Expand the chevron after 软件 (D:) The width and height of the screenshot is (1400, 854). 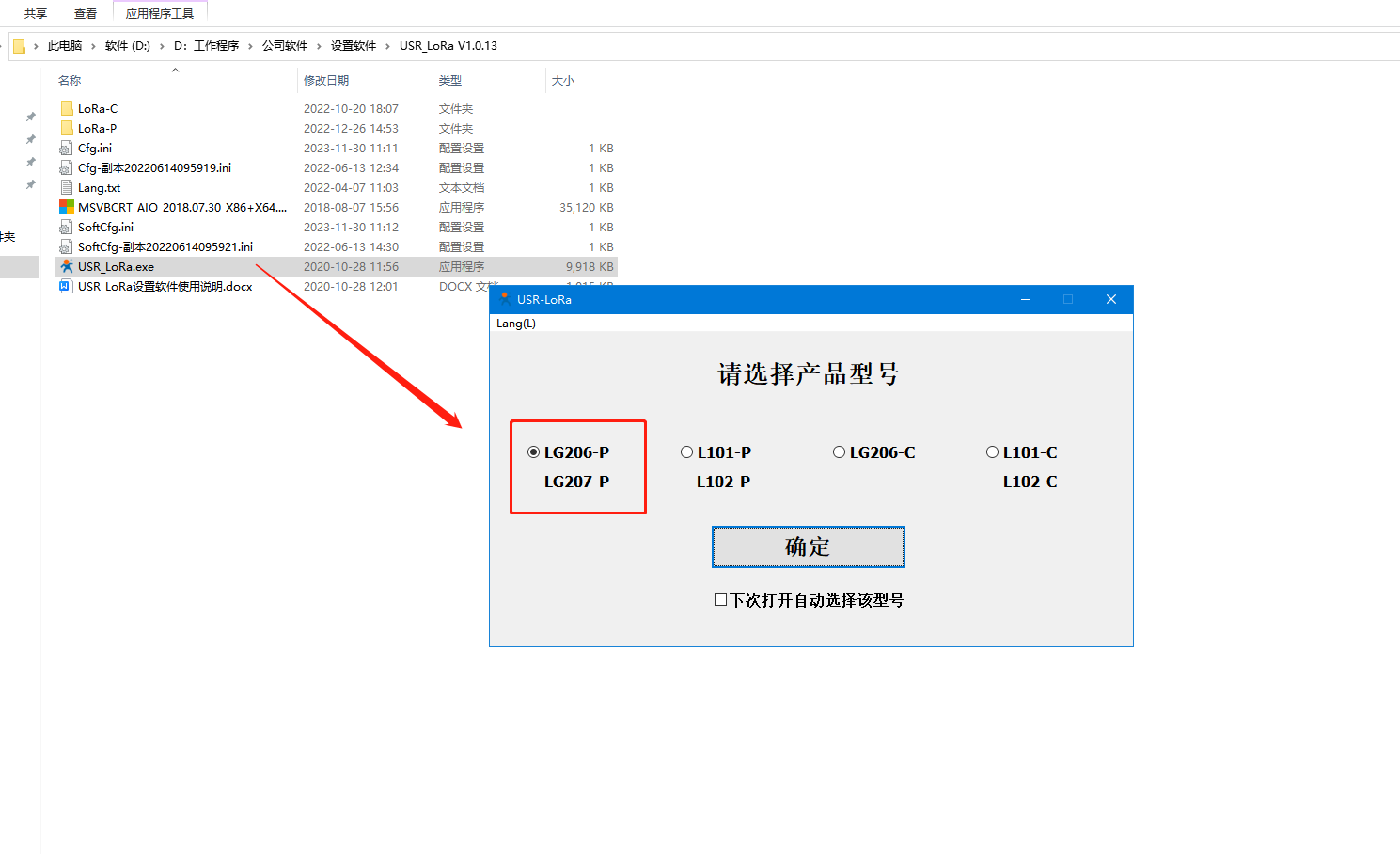162,45
